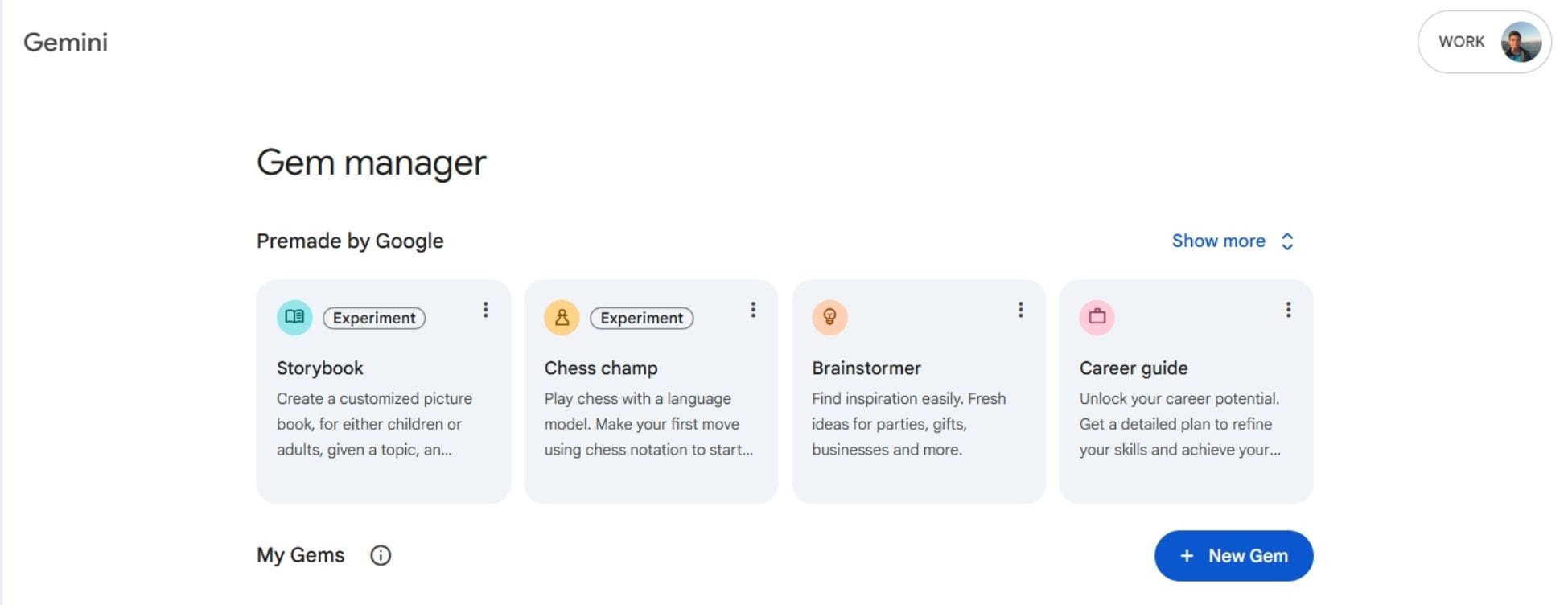
Task: Click the Storybook book icon
Action: click(x=294, y=317)
